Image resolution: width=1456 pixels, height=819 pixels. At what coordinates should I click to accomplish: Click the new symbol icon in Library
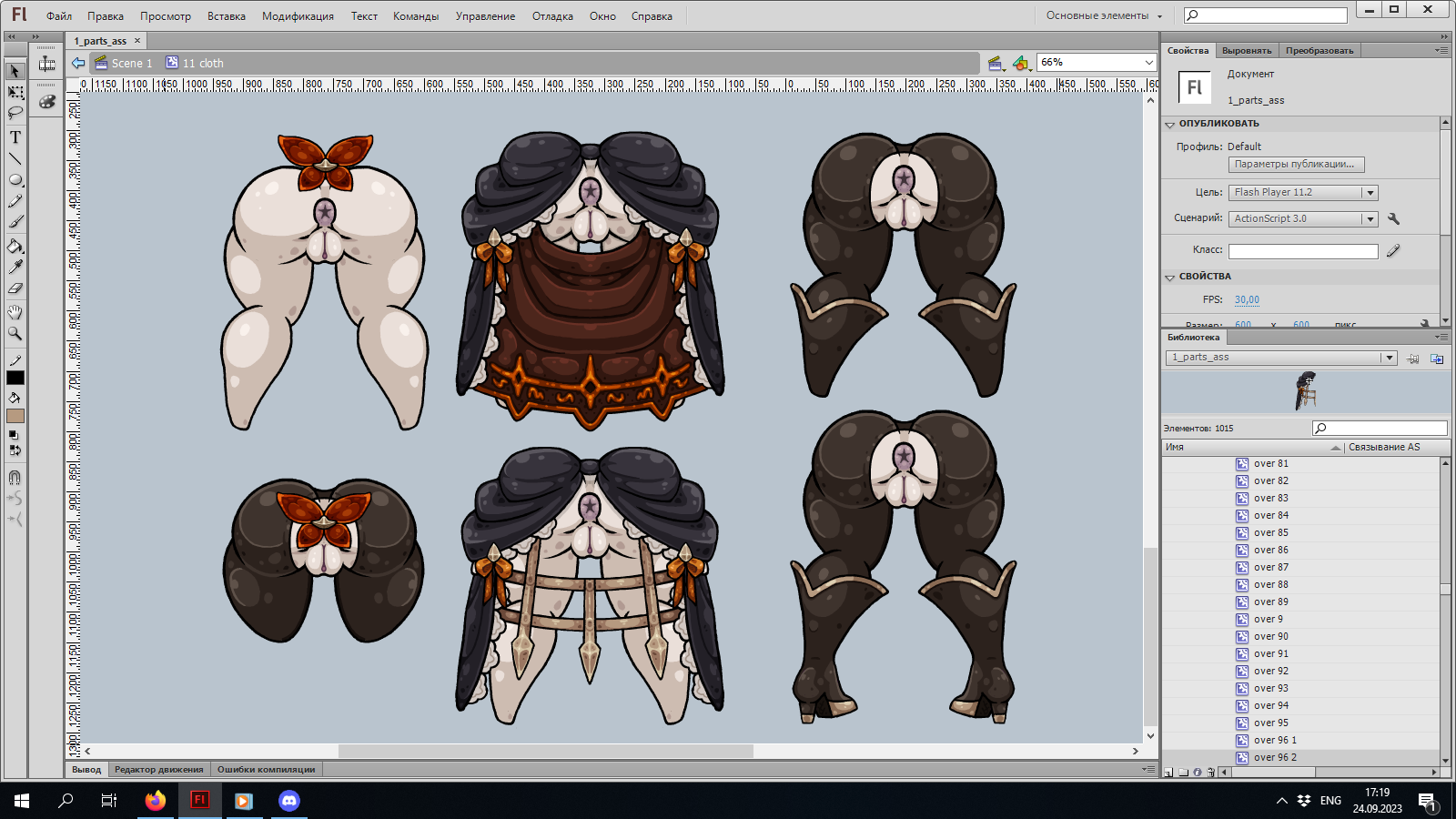coord(1169,773)
